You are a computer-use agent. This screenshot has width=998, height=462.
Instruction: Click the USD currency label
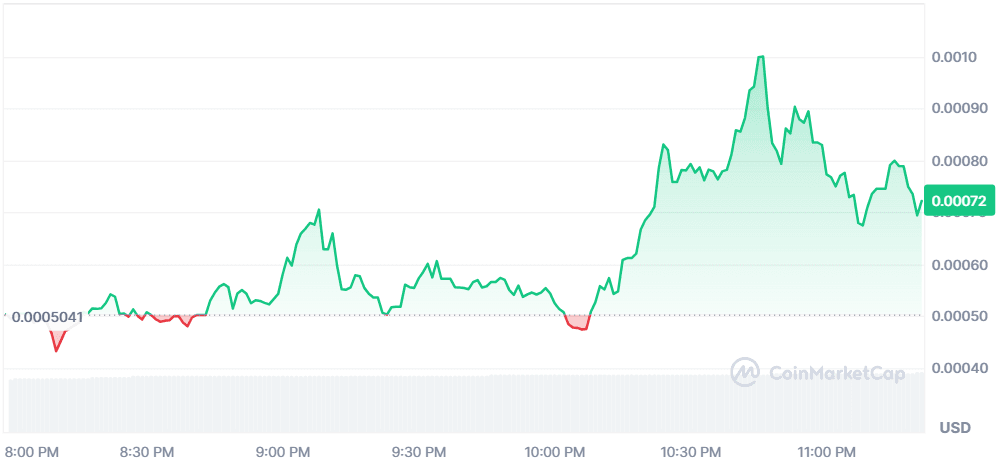click(x=954, y=428)
